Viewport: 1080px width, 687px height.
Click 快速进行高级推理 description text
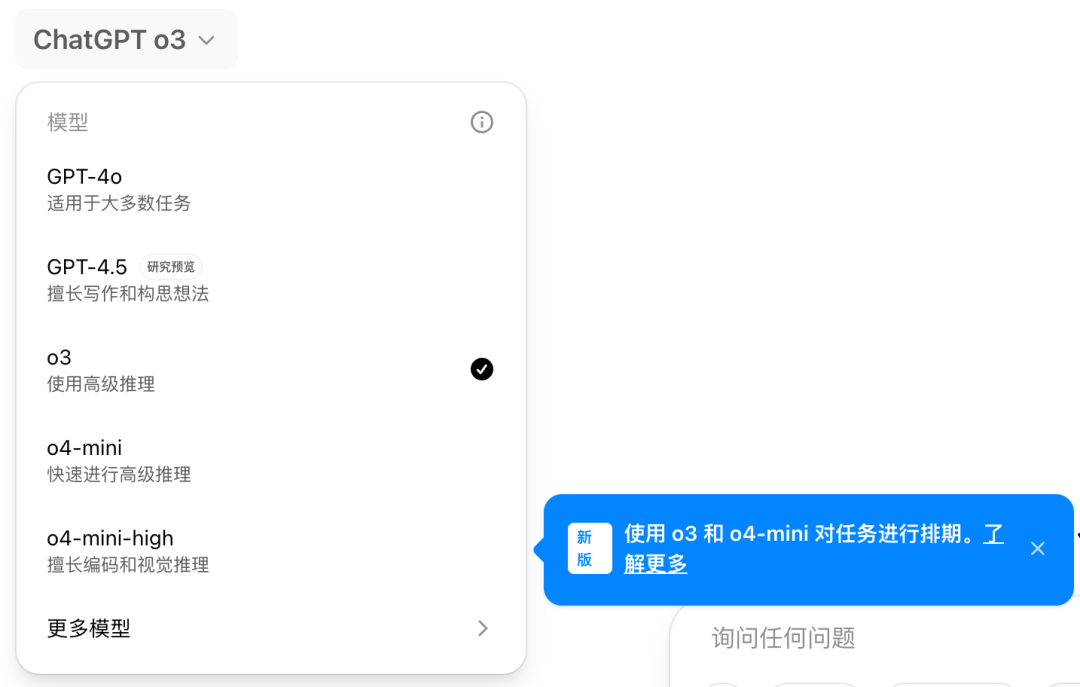coord(118,474)
